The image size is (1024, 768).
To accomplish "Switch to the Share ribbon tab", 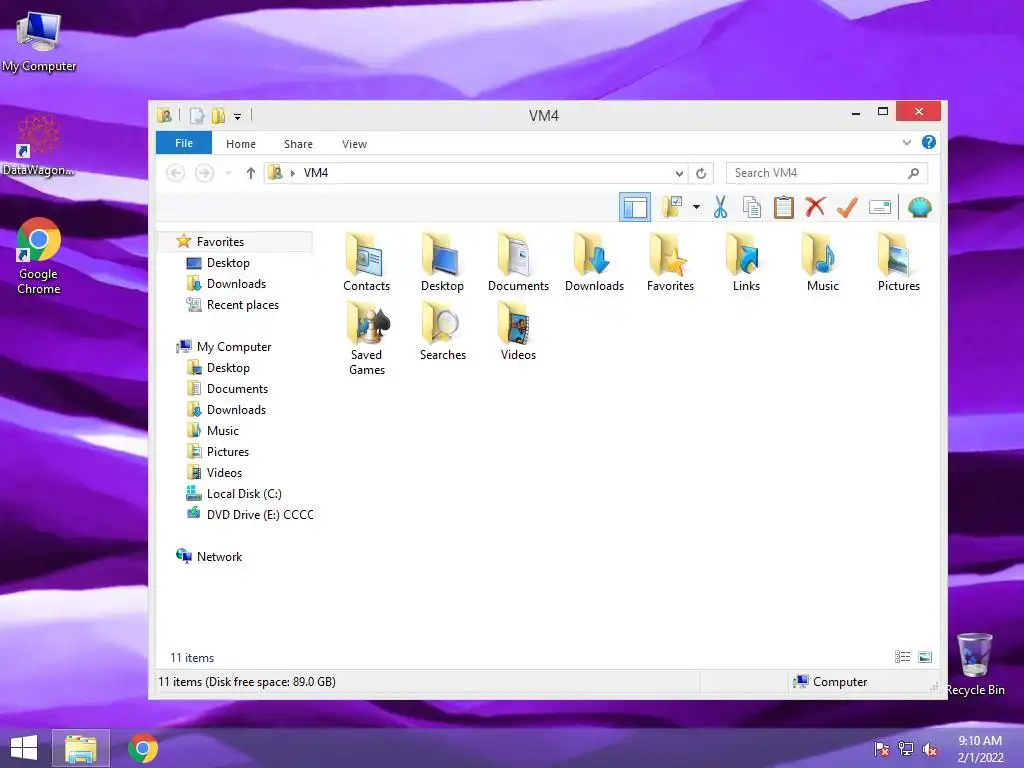I will pyautogui.click(x=298, y=144).
